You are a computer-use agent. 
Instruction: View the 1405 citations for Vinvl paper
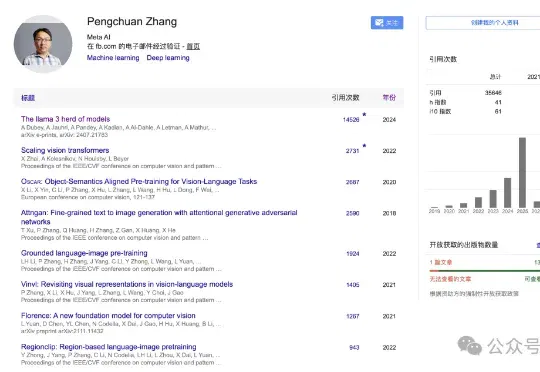coord(353,285)
